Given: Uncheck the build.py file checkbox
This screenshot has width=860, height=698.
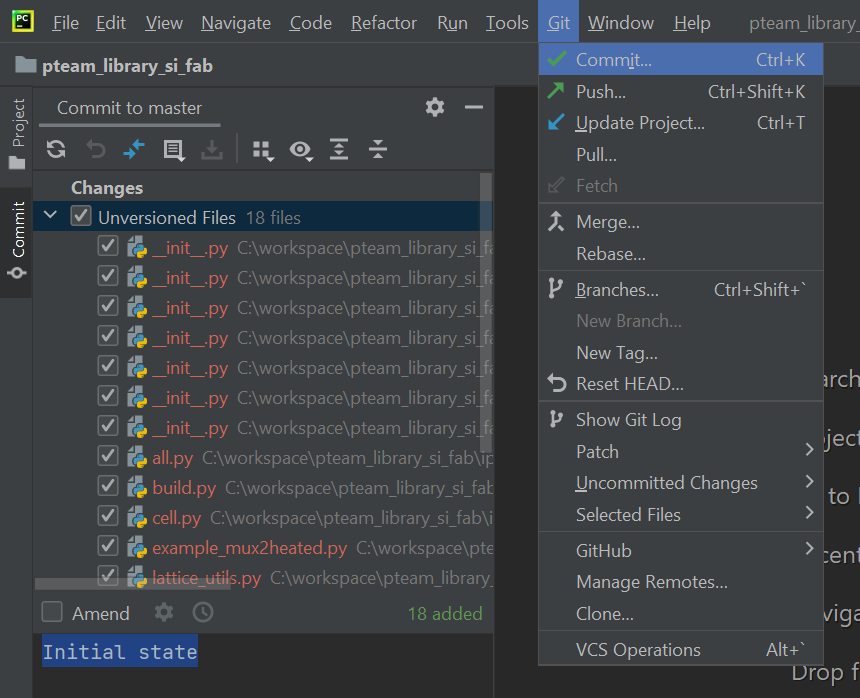Looking at the screenshot, I should 108,488.
